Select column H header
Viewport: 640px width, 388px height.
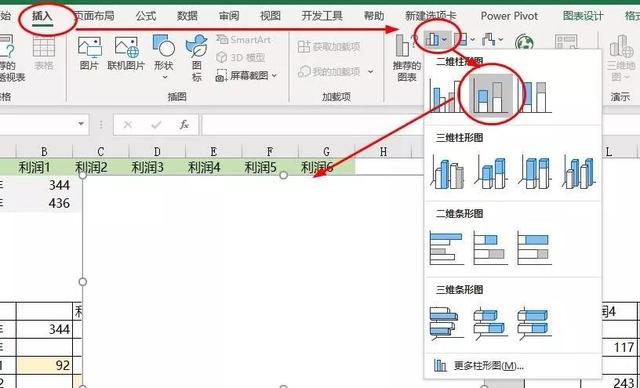[x=383, y=152]
